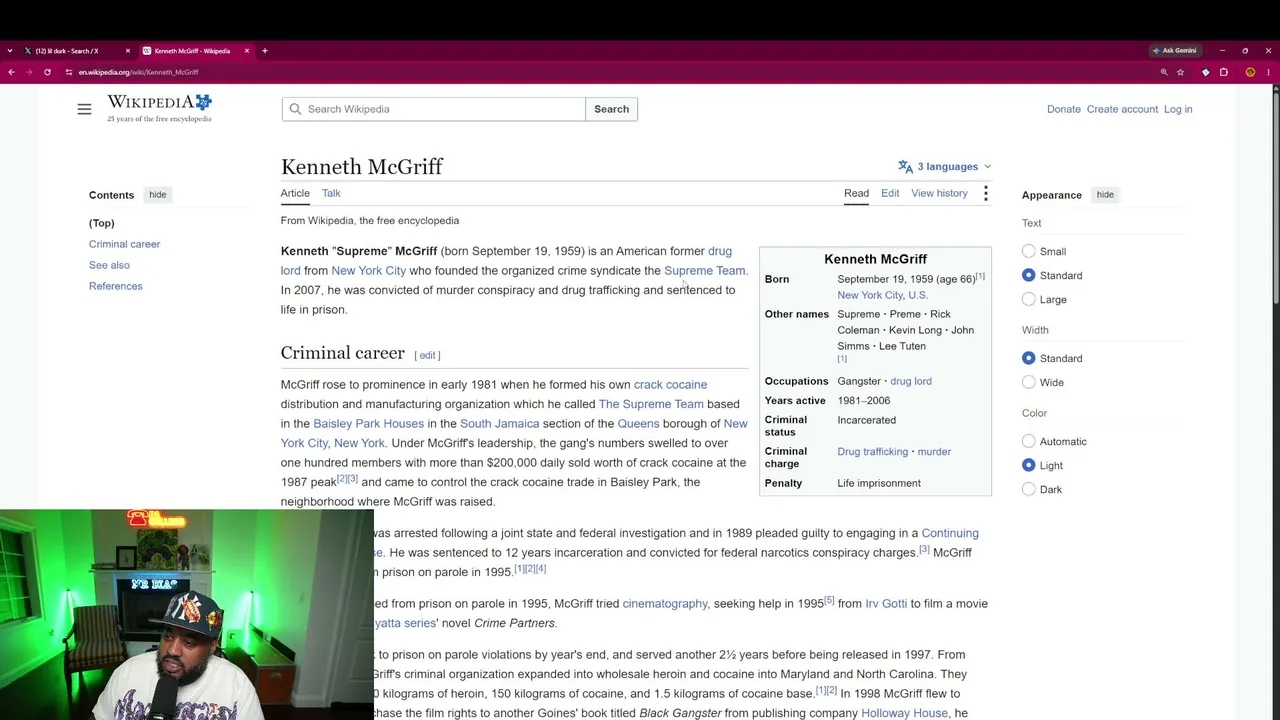Click the zoom magnifier icon in address bar
1280x720 pixels.
(x=1164, y=72)
